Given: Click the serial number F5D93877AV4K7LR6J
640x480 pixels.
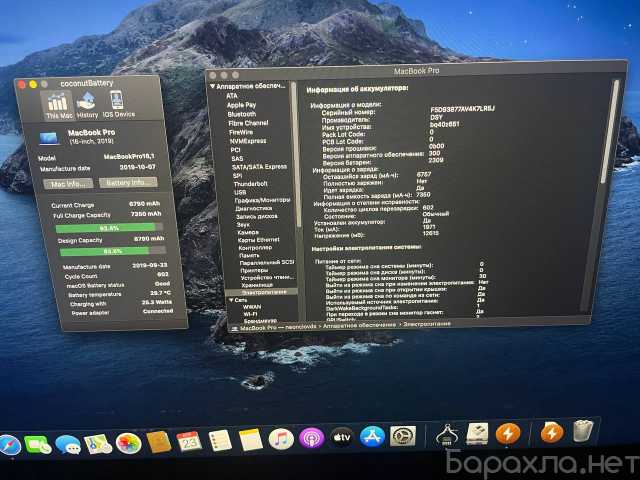Looking at the screenshot, I should 462,109.
